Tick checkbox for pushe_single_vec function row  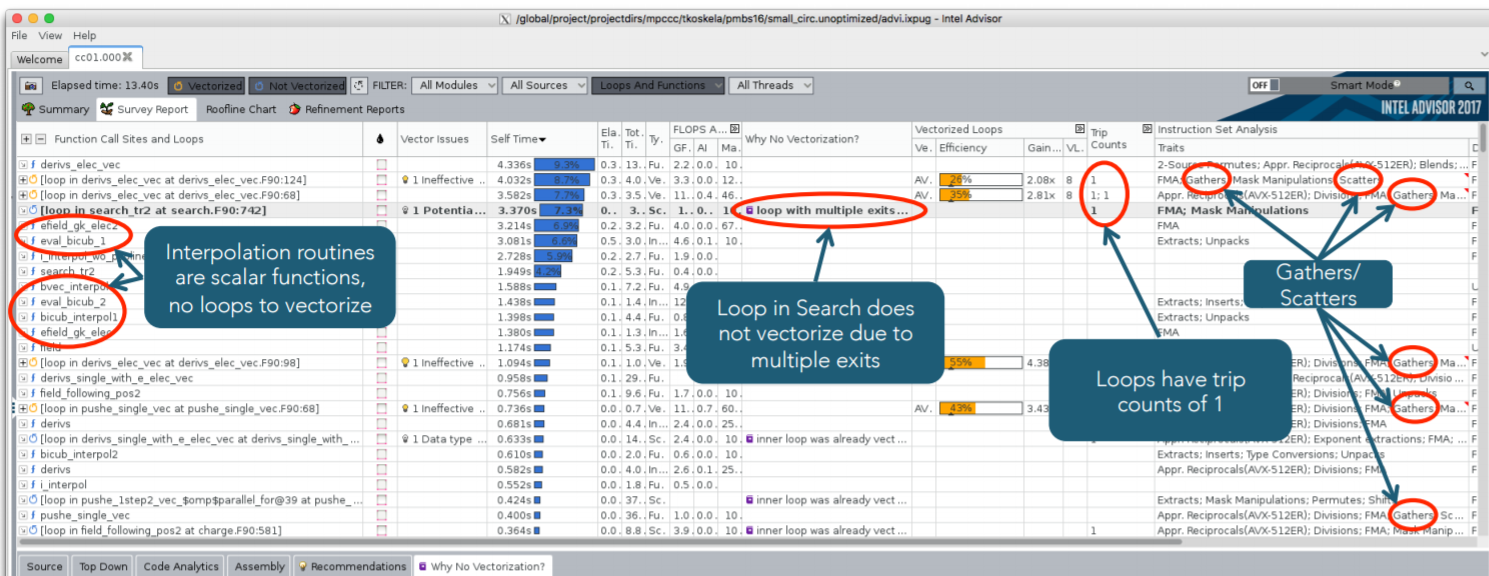coord(381,515)
